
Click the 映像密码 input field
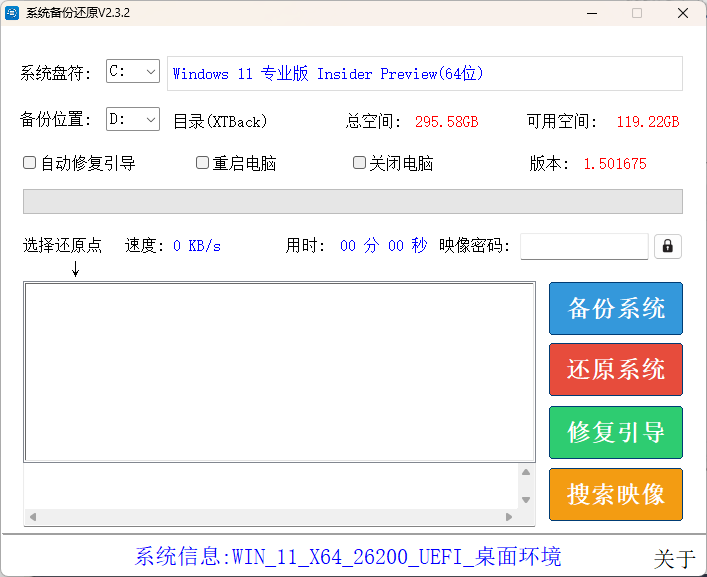(x=584, y=246)
